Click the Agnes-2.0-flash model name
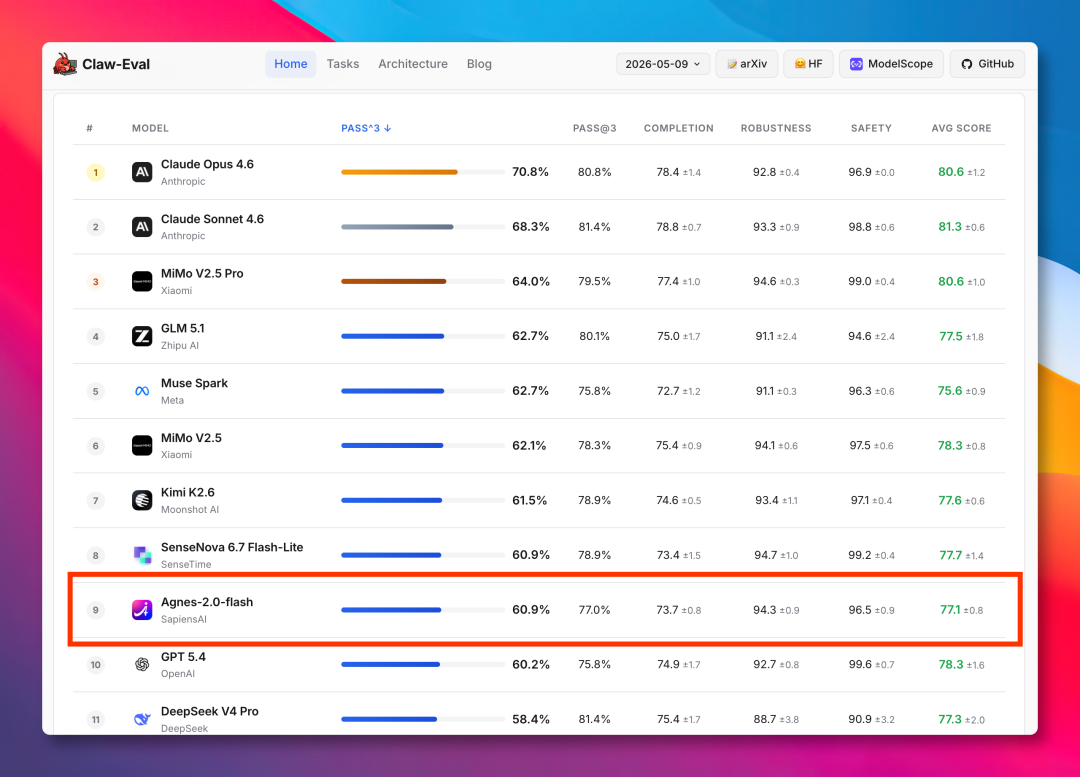This screenshot has width=1080, height=777. point(207,602)
